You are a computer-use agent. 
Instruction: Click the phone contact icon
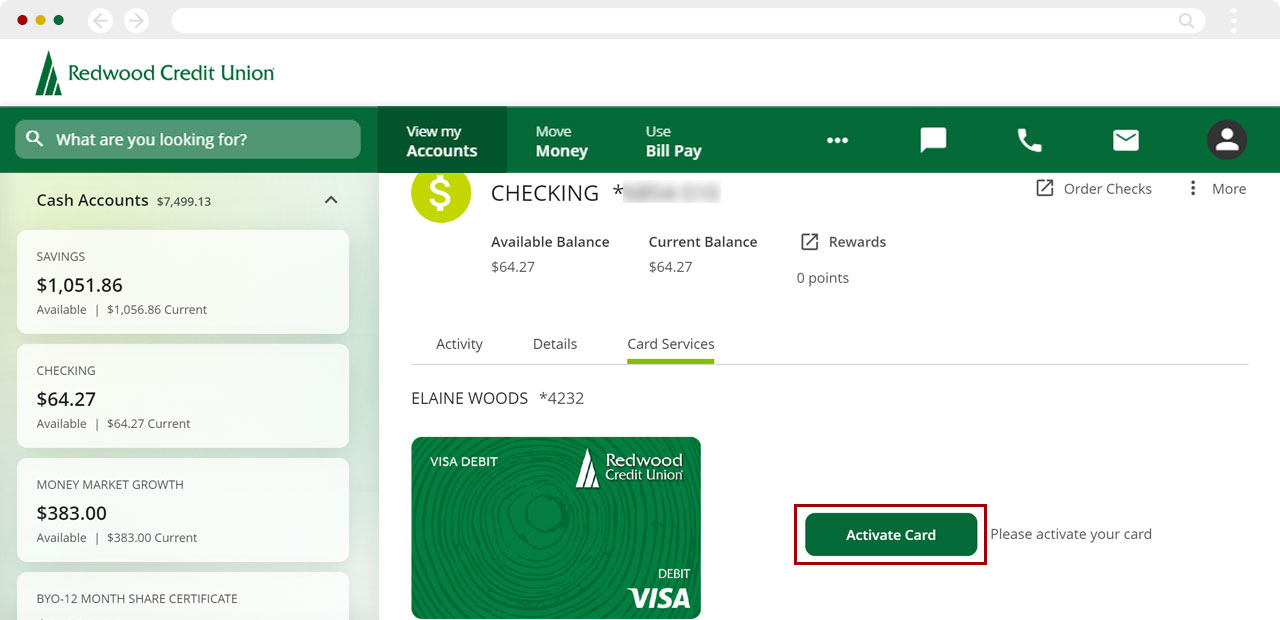click(1029, 140)
